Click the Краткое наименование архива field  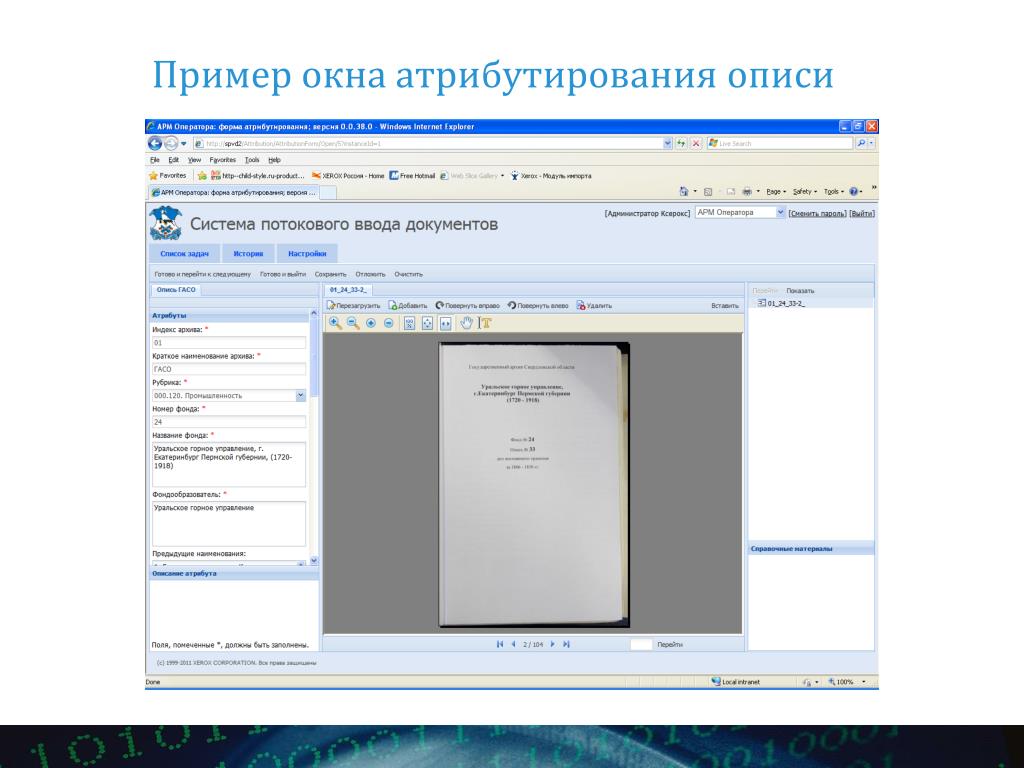tap(229, 369)
